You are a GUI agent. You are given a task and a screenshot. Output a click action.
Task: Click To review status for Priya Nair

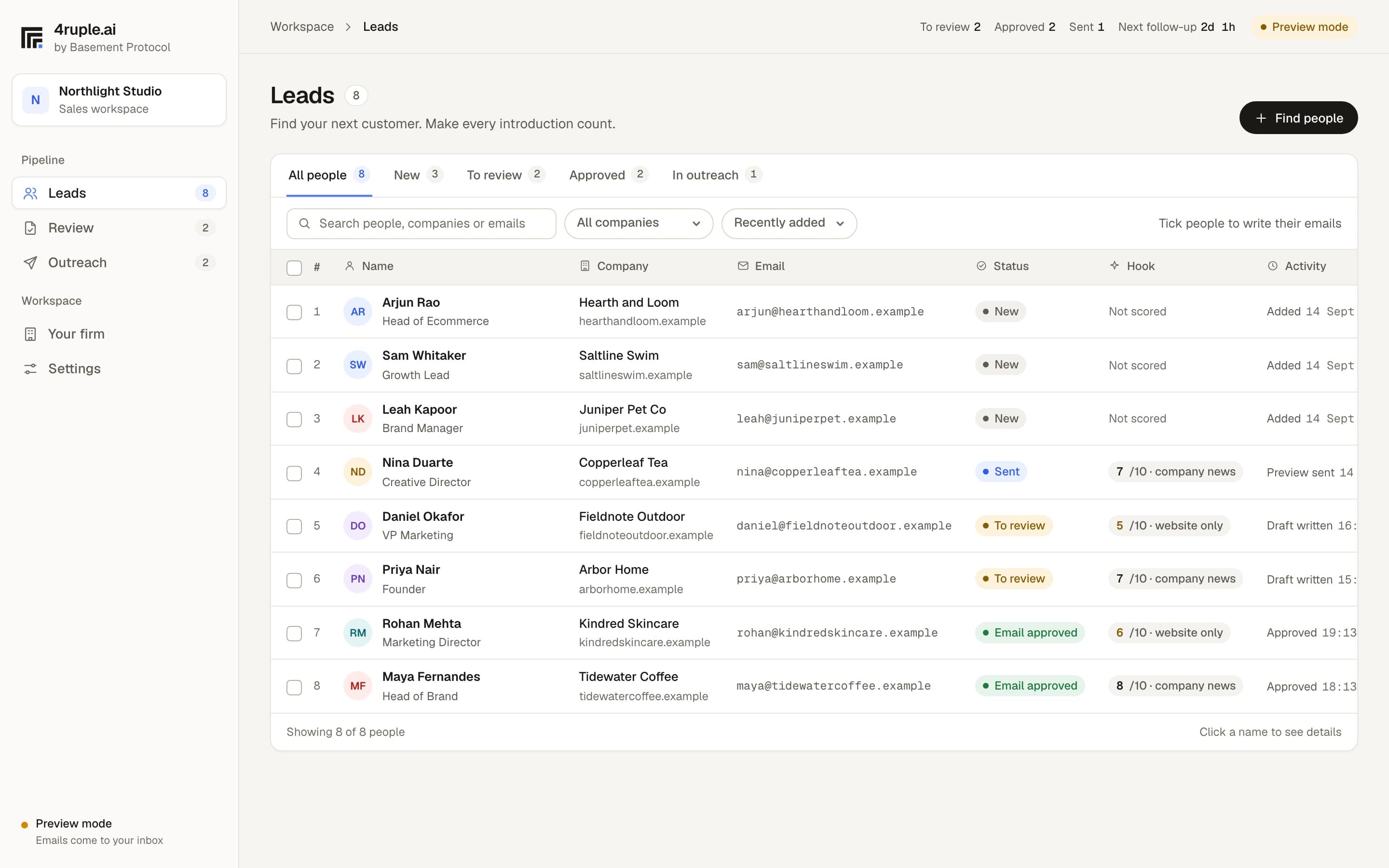coord(1014,579)
